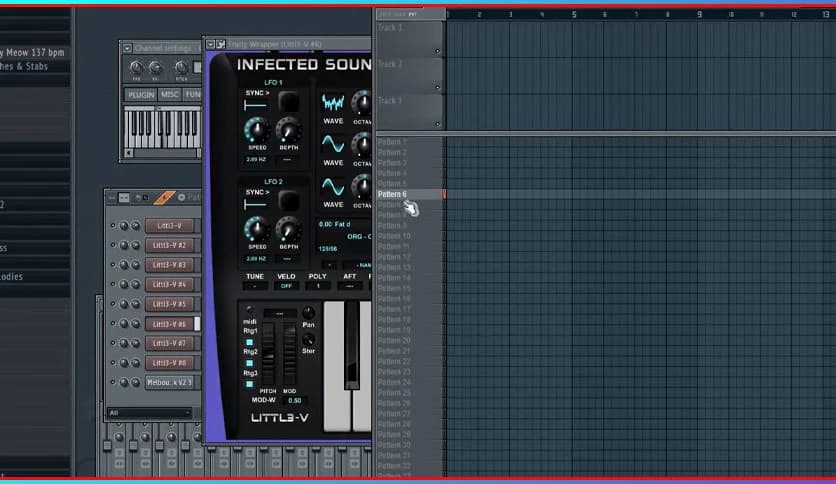This screenshot has height=484, width=836.
Task: Select Pattern 6 in the playlist
Action: tap(392, 194)
